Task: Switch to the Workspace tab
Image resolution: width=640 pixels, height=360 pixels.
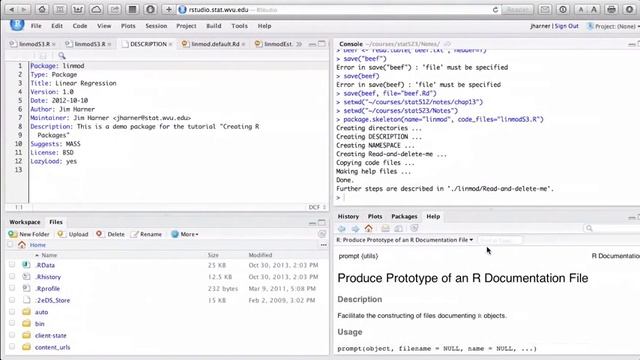Action: pos(25,222)
